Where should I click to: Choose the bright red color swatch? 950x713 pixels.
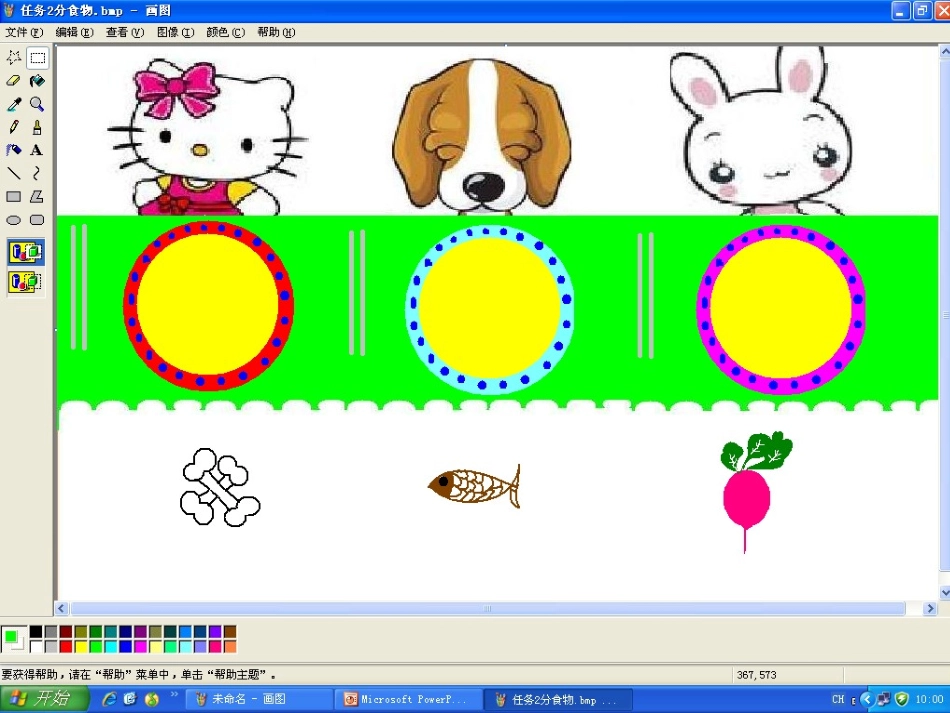tap(66, 646)
